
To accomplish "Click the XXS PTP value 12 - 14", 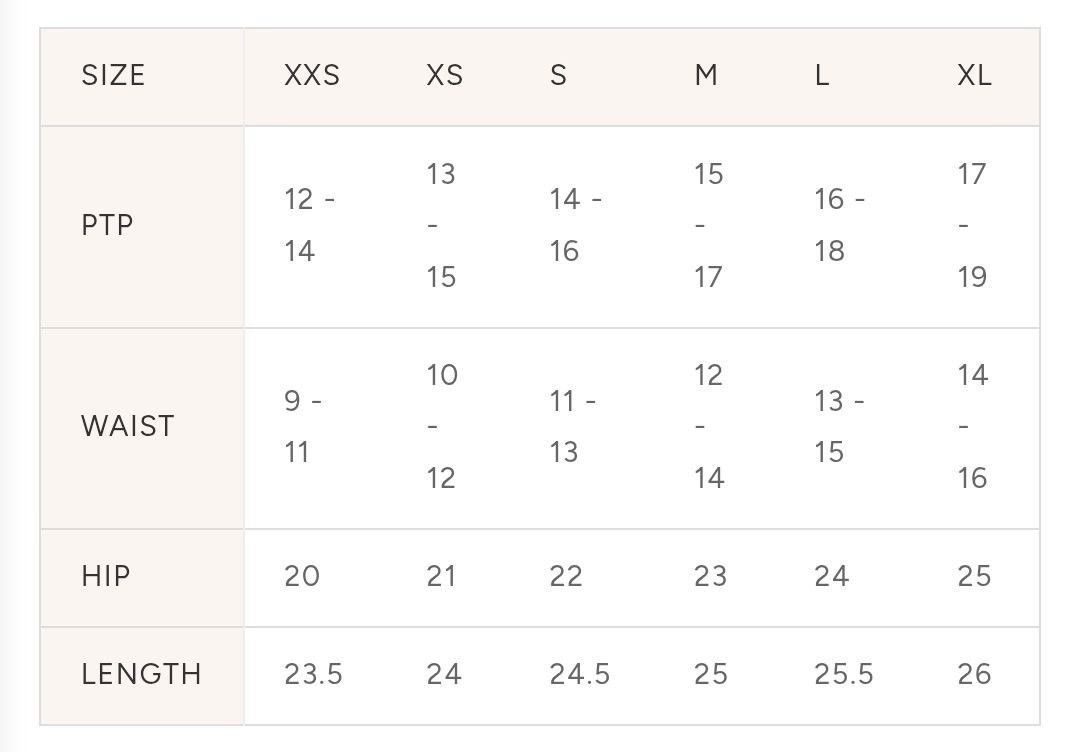I will pos(309,225).
